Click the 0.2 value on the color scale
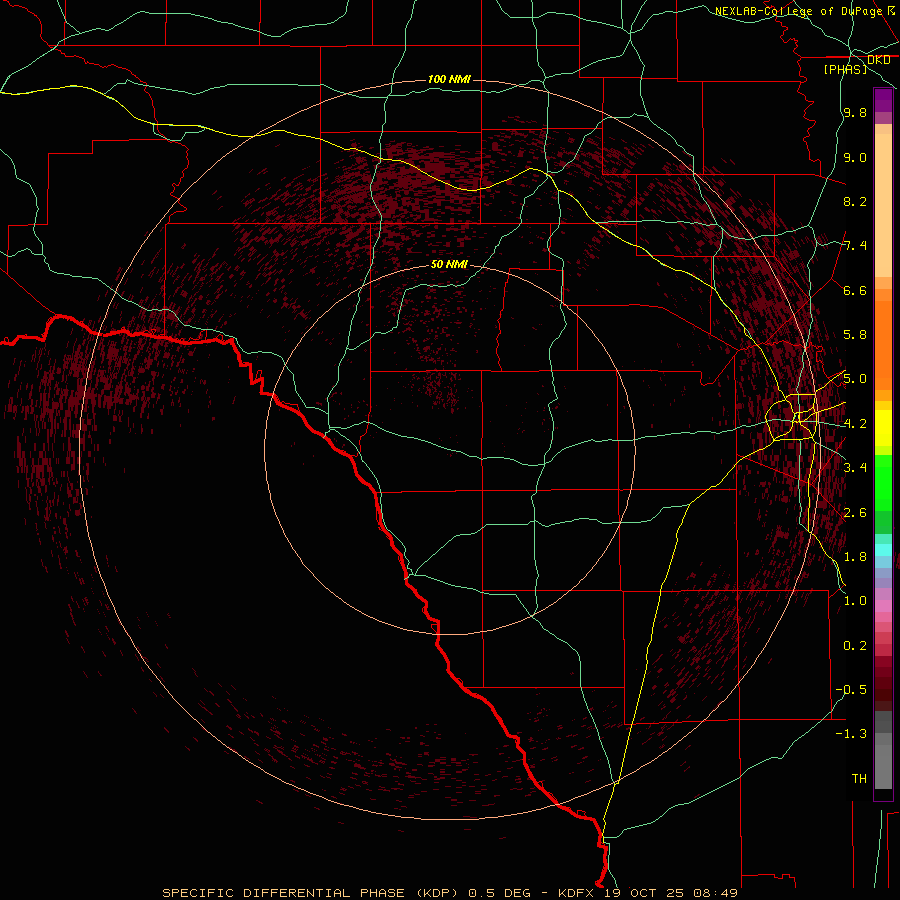Image resolution: width=900 pixels, height=900 pixels. (x=855, y=646)
